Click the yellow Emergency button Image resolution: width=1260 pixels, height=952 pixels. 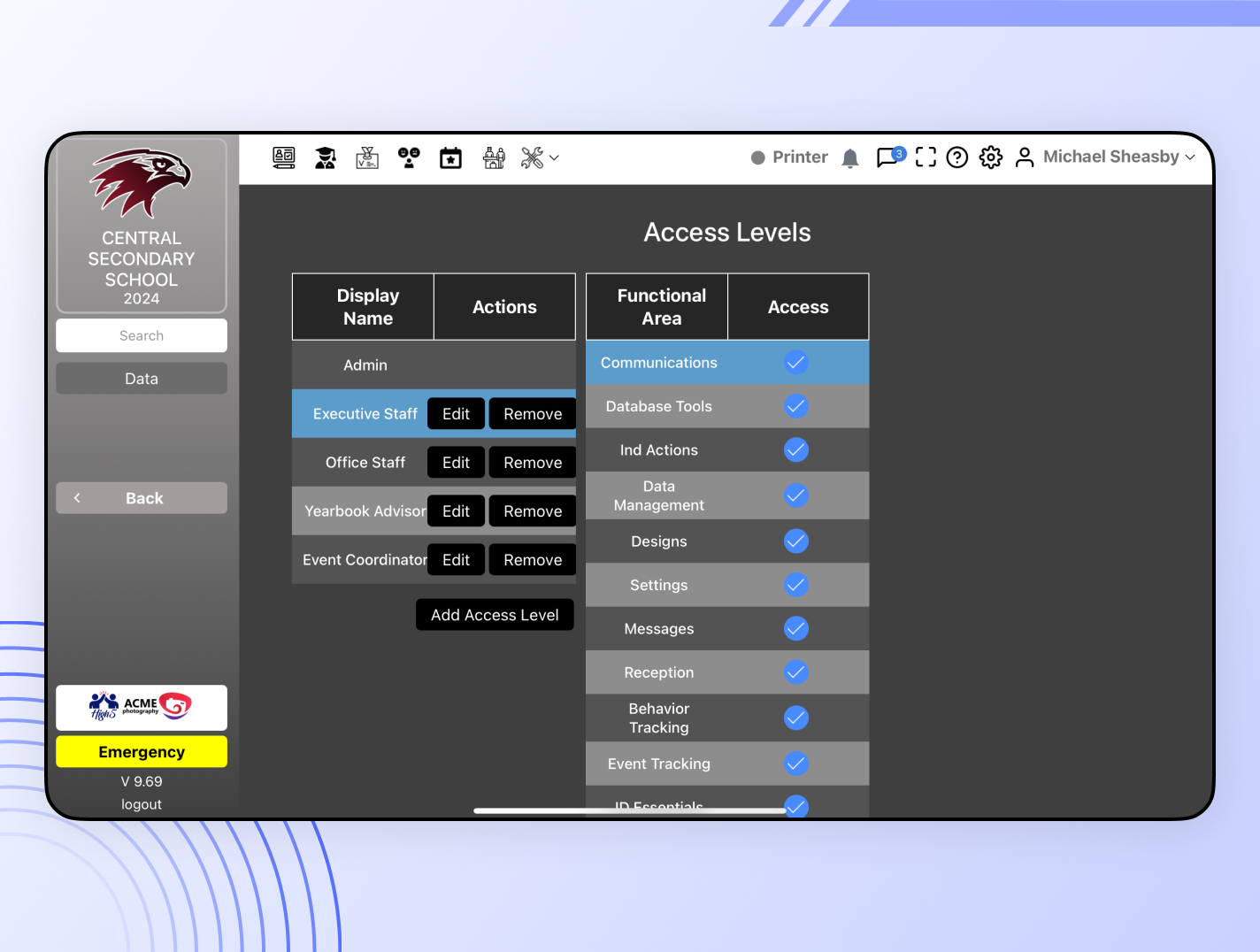[141, 751]
